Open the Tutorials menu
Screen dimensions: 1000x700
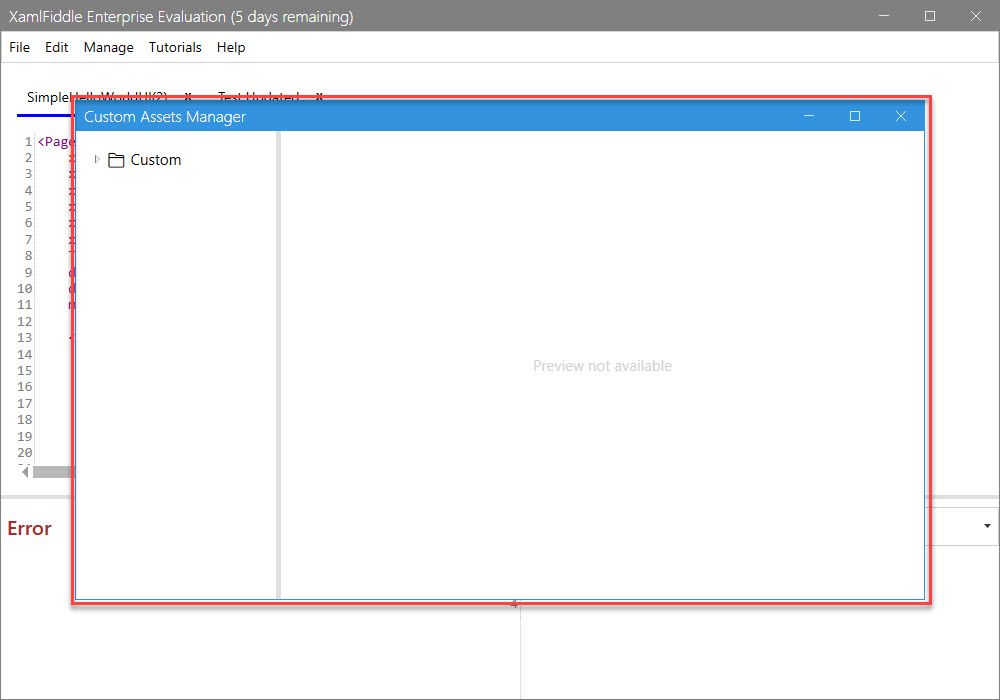(x=175, y=47)
